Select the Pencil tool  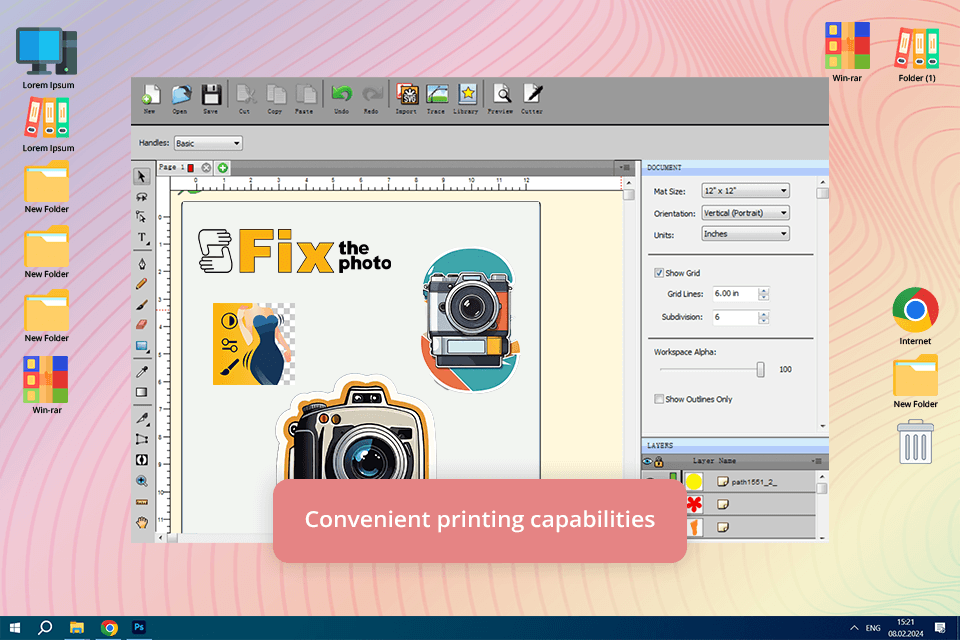click(x=141, y=284)
